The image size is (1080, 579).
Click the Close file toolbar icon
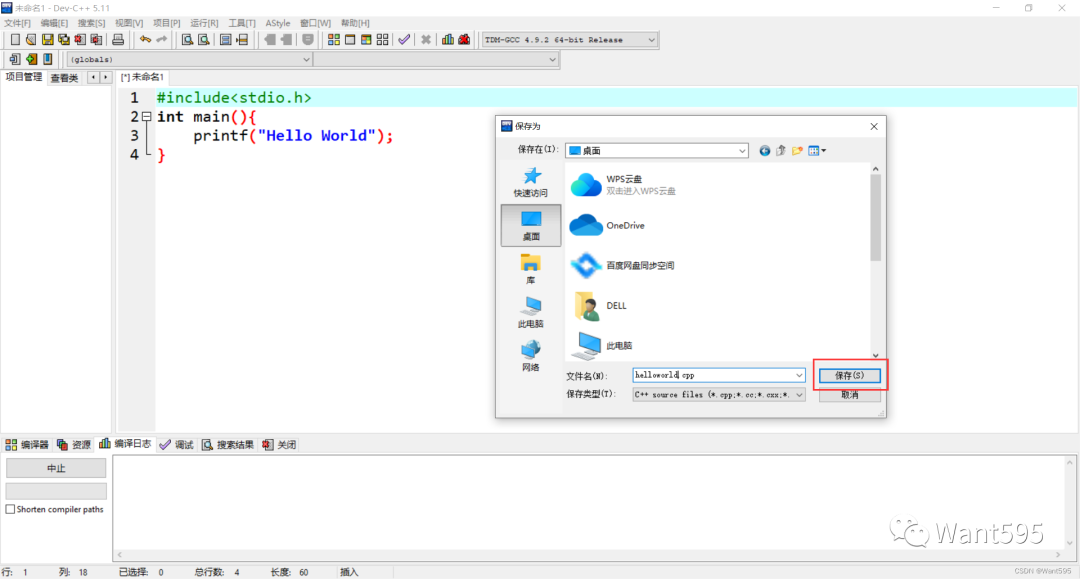pyautogui.click(x=81, y=40)
